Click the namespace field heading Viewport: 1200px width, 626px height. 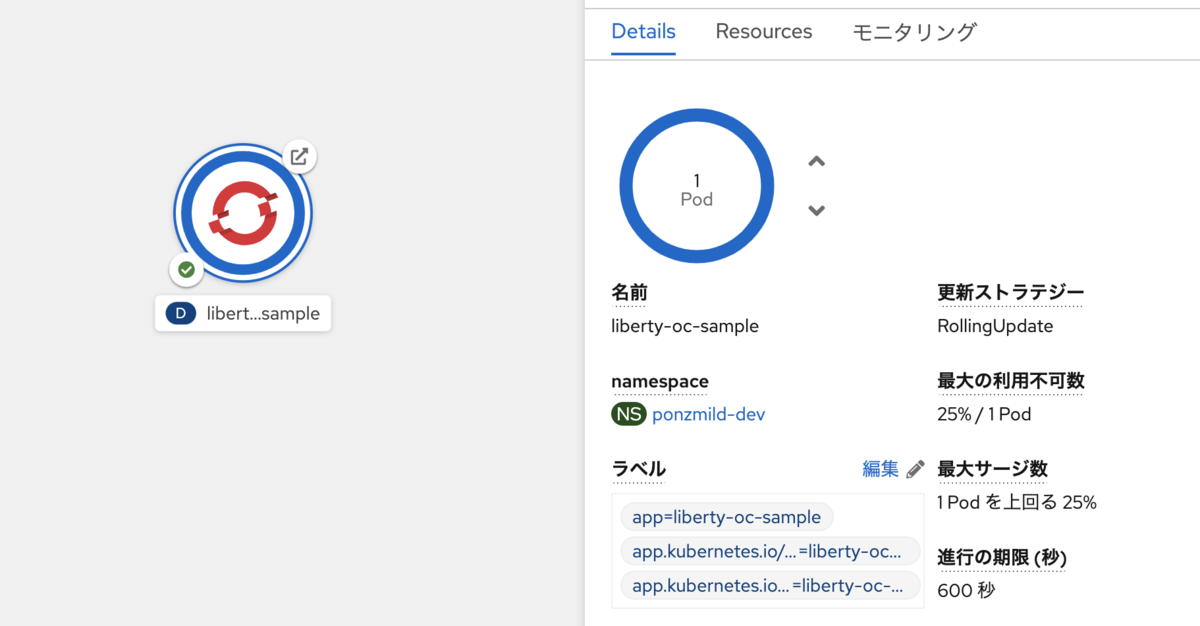point(660,381)
